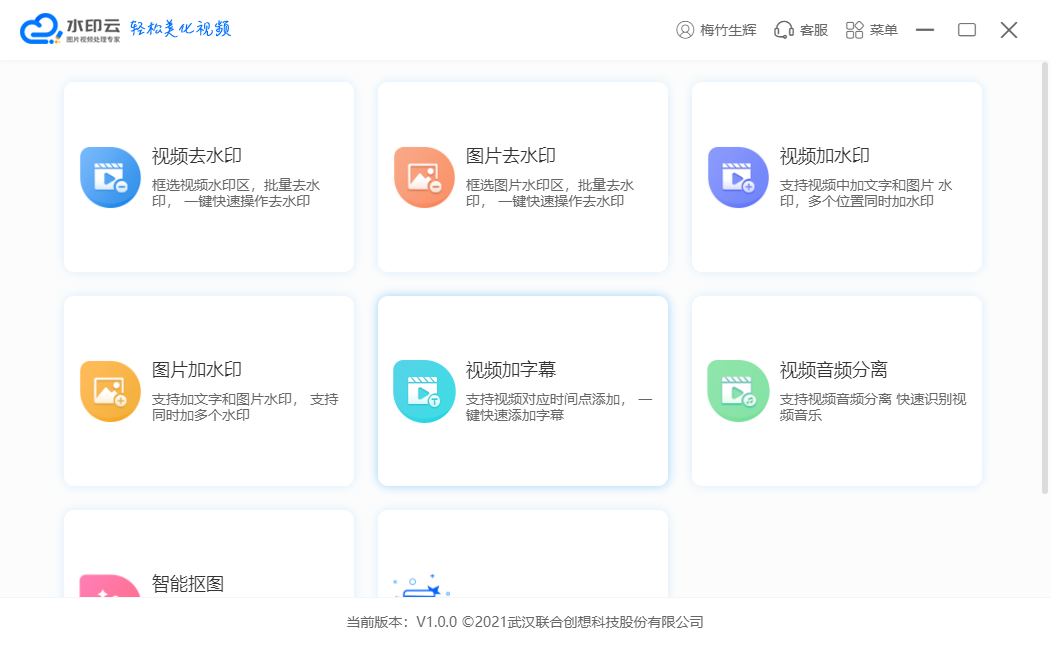Click the username 梅竹生辉
The height and width of the screenshot is (647, 1050).
pyautogui.click(x=730, y=30)
